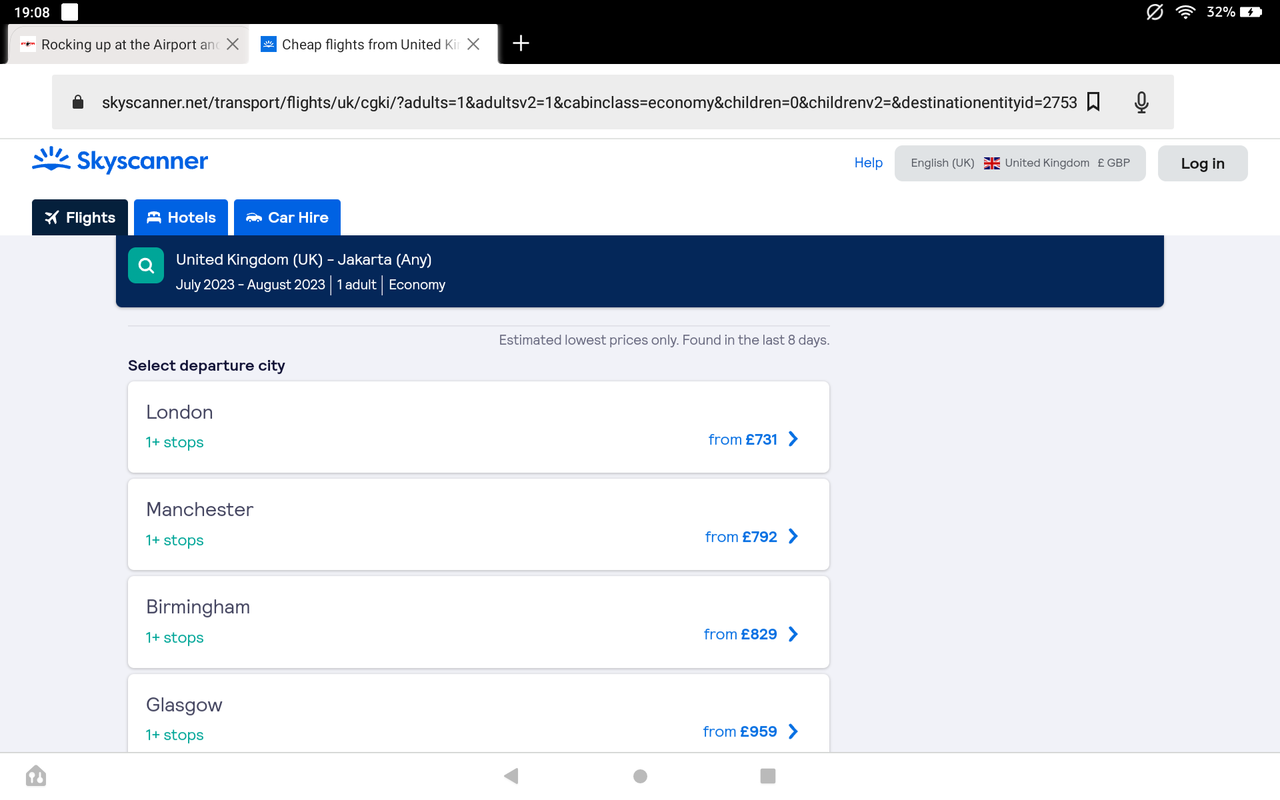Expand London flight details via its chevron

point(792,438)
